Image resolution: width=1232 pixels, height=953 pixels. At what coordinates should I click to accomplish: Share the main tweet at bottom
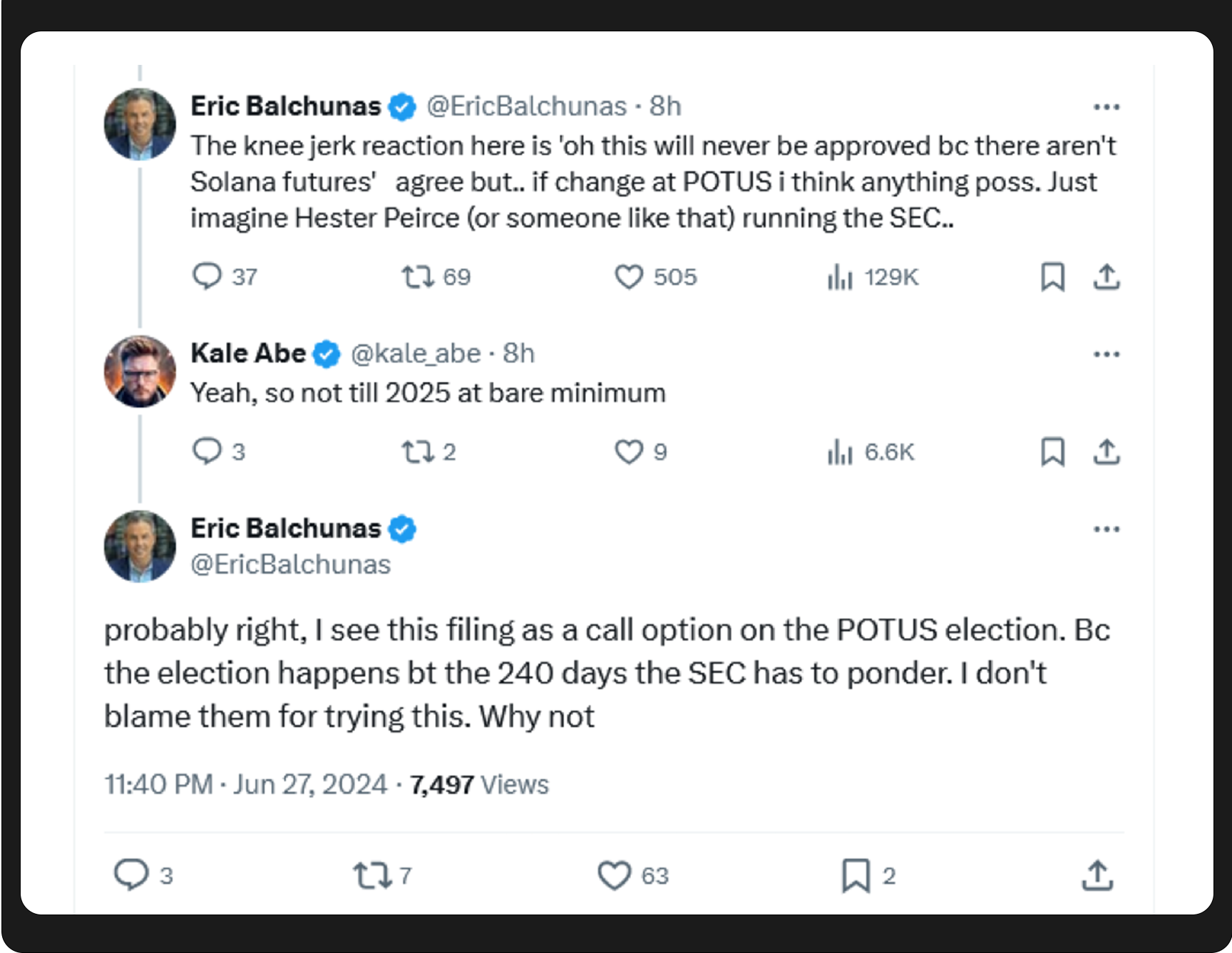pyautogui.click(x=1097, y=875)
